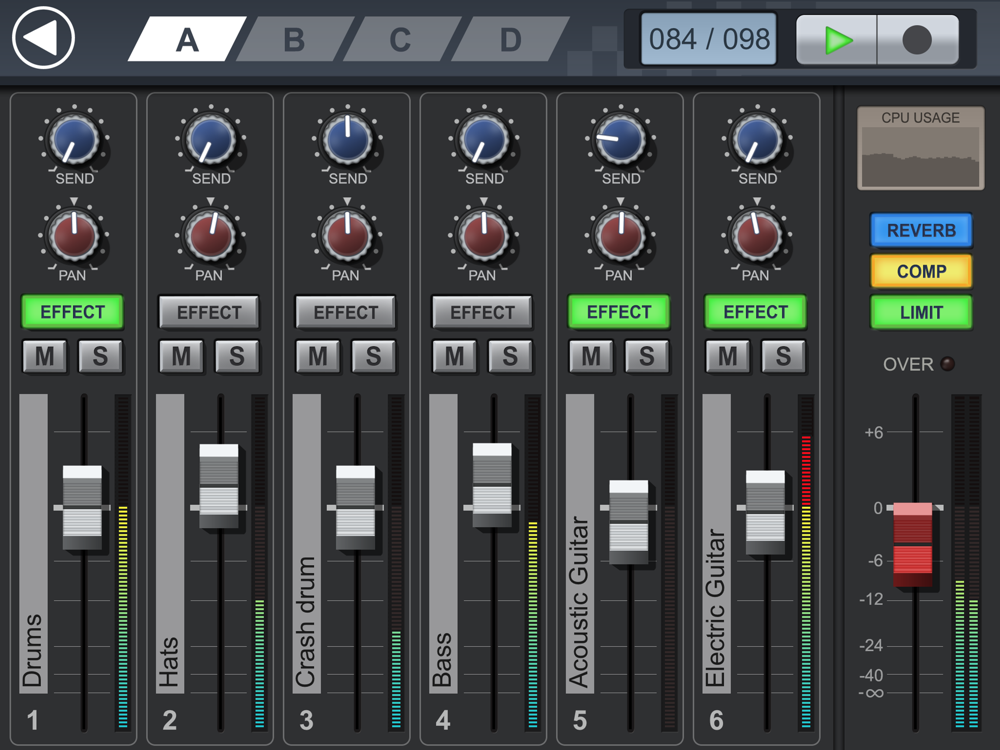The height and width of the screenshot is (750, 1000).
Task: Toggle the master REVERB button
Action: (921, 230)
